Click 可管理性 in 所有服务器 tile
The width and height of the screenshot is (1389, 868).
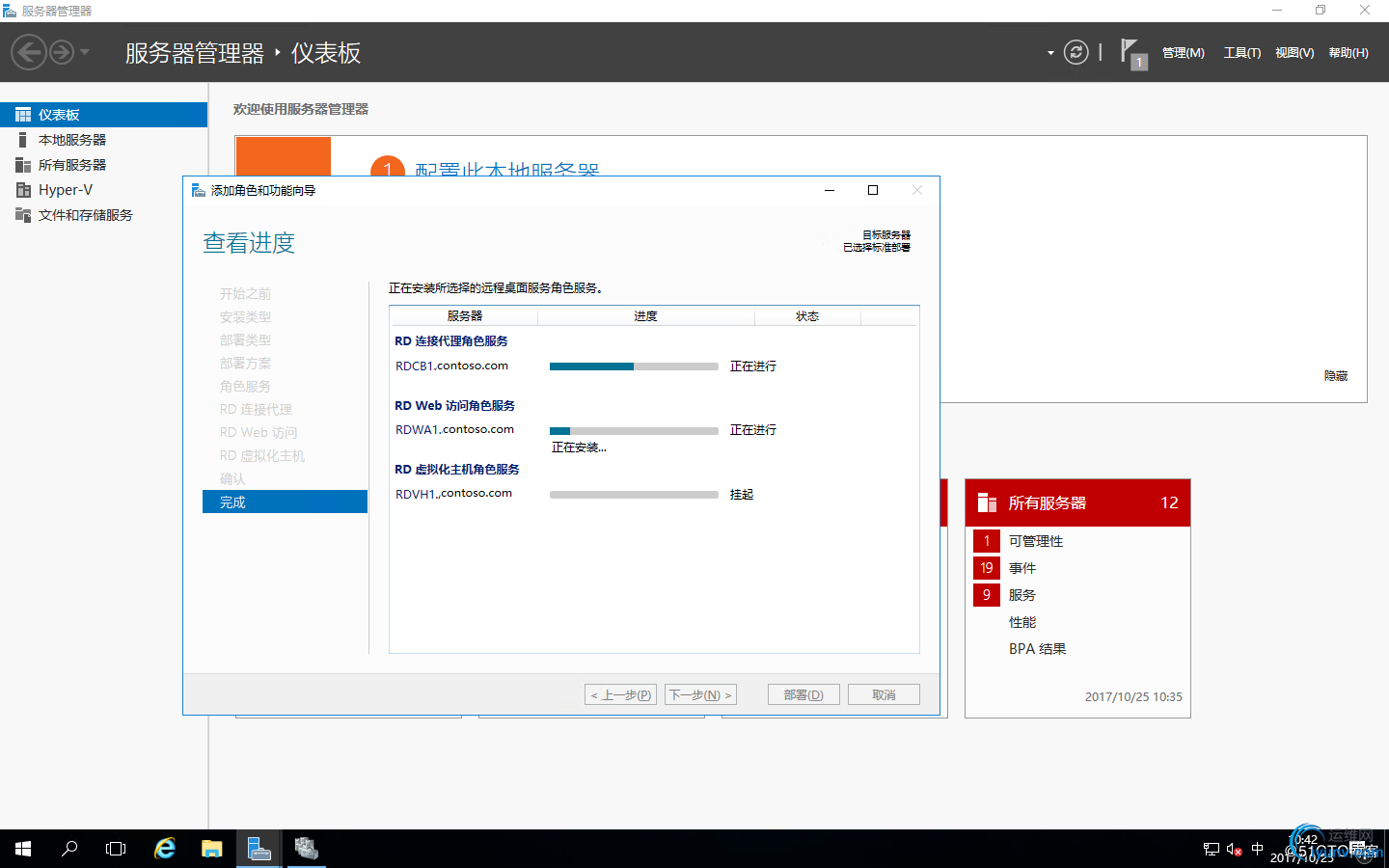(1036, 541)
